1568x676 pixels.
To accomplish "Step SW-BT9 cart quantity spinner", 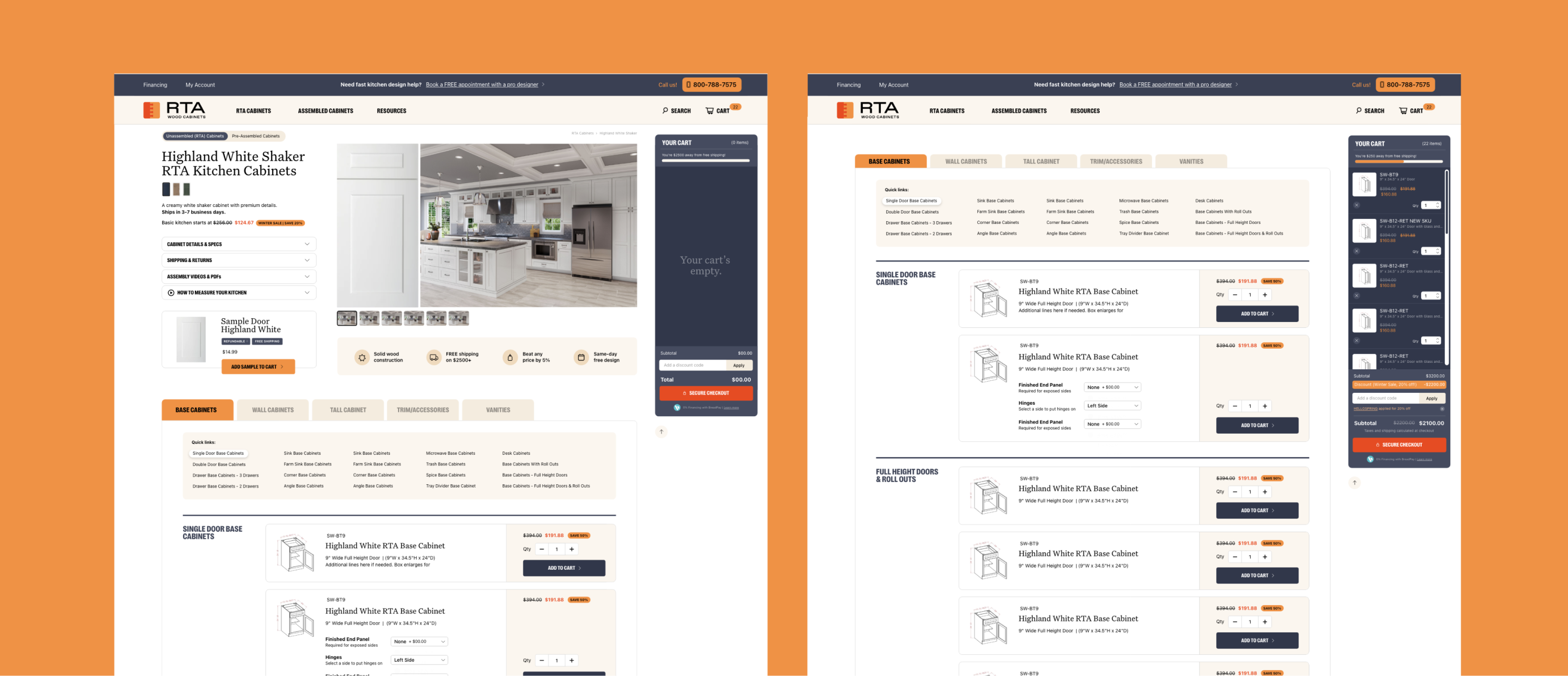I will click(x=1438, y=205).
